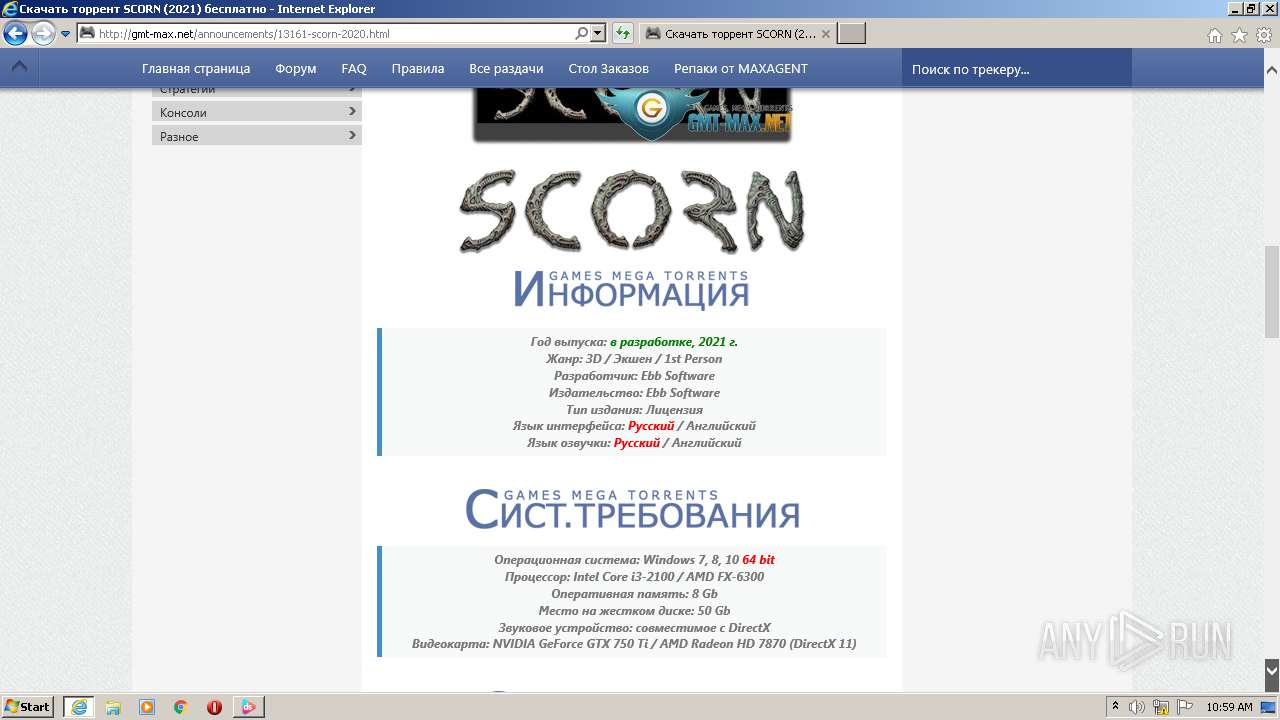Open the media player taskbar icon

pyautogui.click(x=147, y=706)
